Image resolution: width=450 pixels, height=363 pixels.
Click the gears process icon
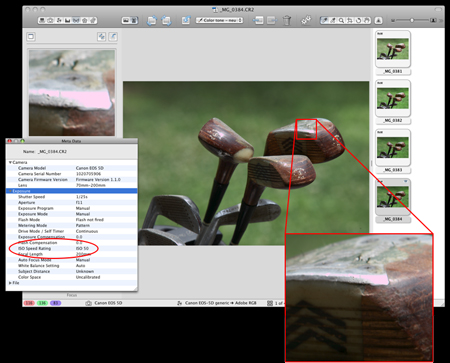click(306, 20)
